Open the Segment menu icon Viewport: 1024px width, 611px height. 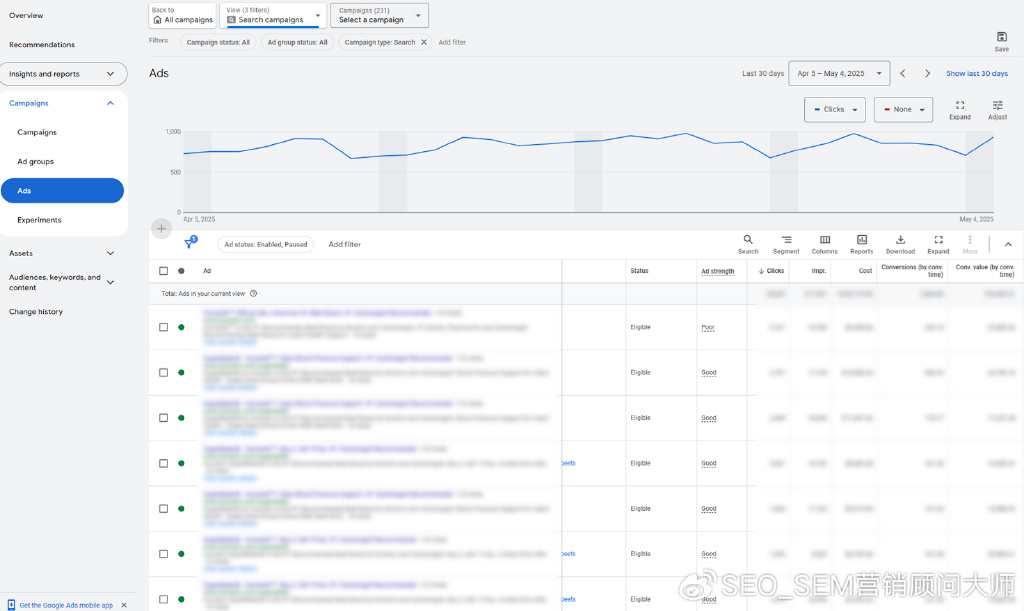pyautogui.click(x=786, y=244)
